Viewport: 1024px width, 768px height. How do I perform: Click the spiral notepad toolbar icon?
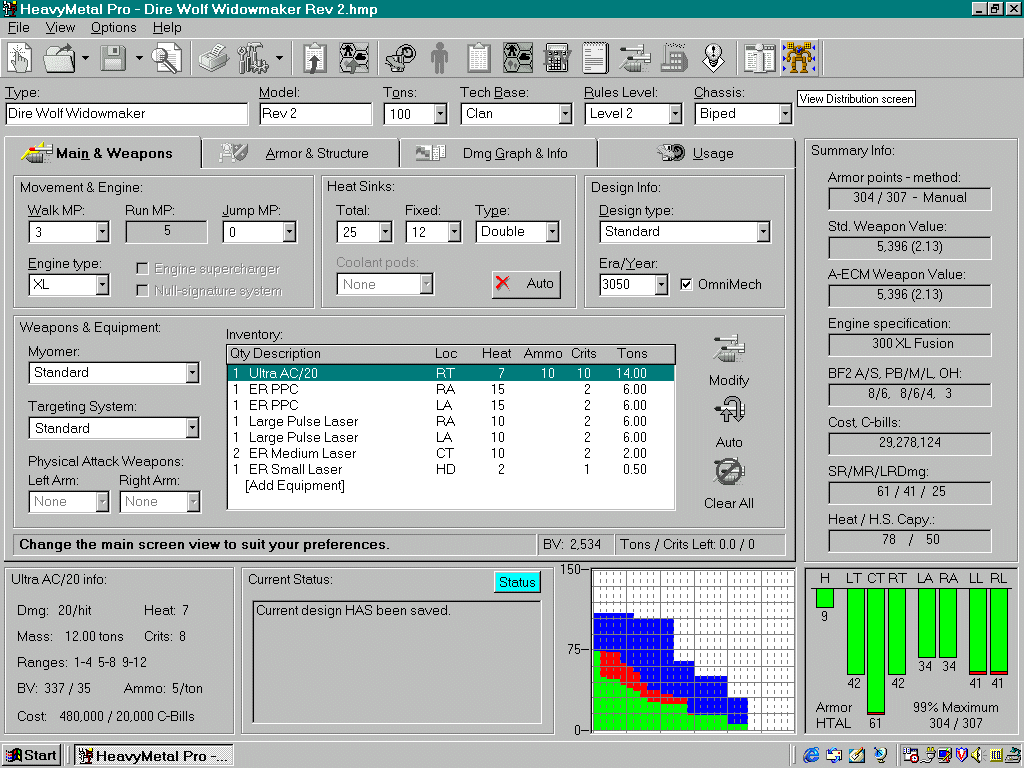596,58
